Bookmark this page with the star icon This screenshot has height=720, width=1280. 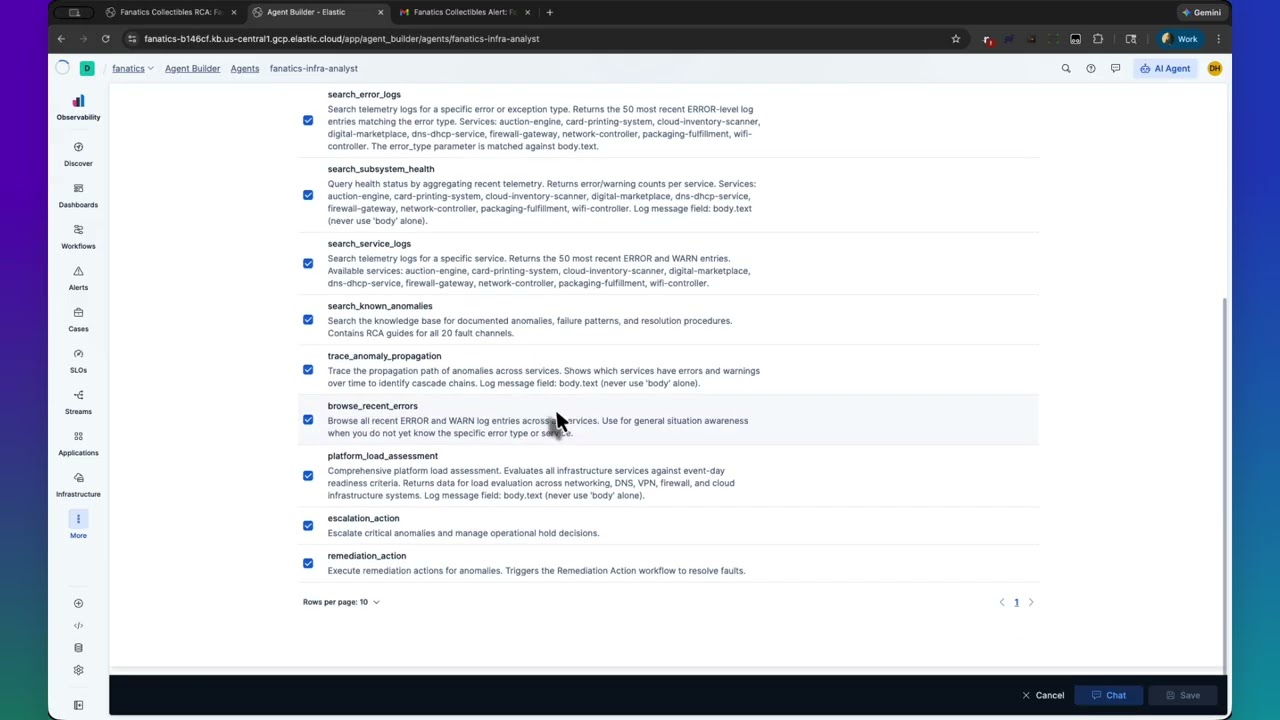coord(956,39)
